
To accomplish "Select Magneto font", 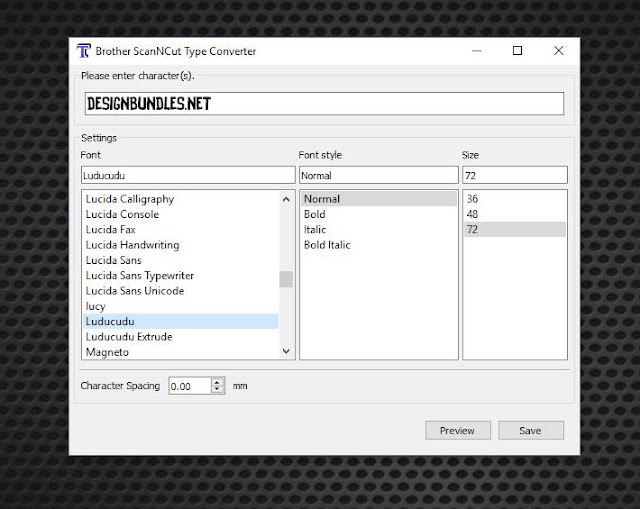I will (x=181, y=352).
